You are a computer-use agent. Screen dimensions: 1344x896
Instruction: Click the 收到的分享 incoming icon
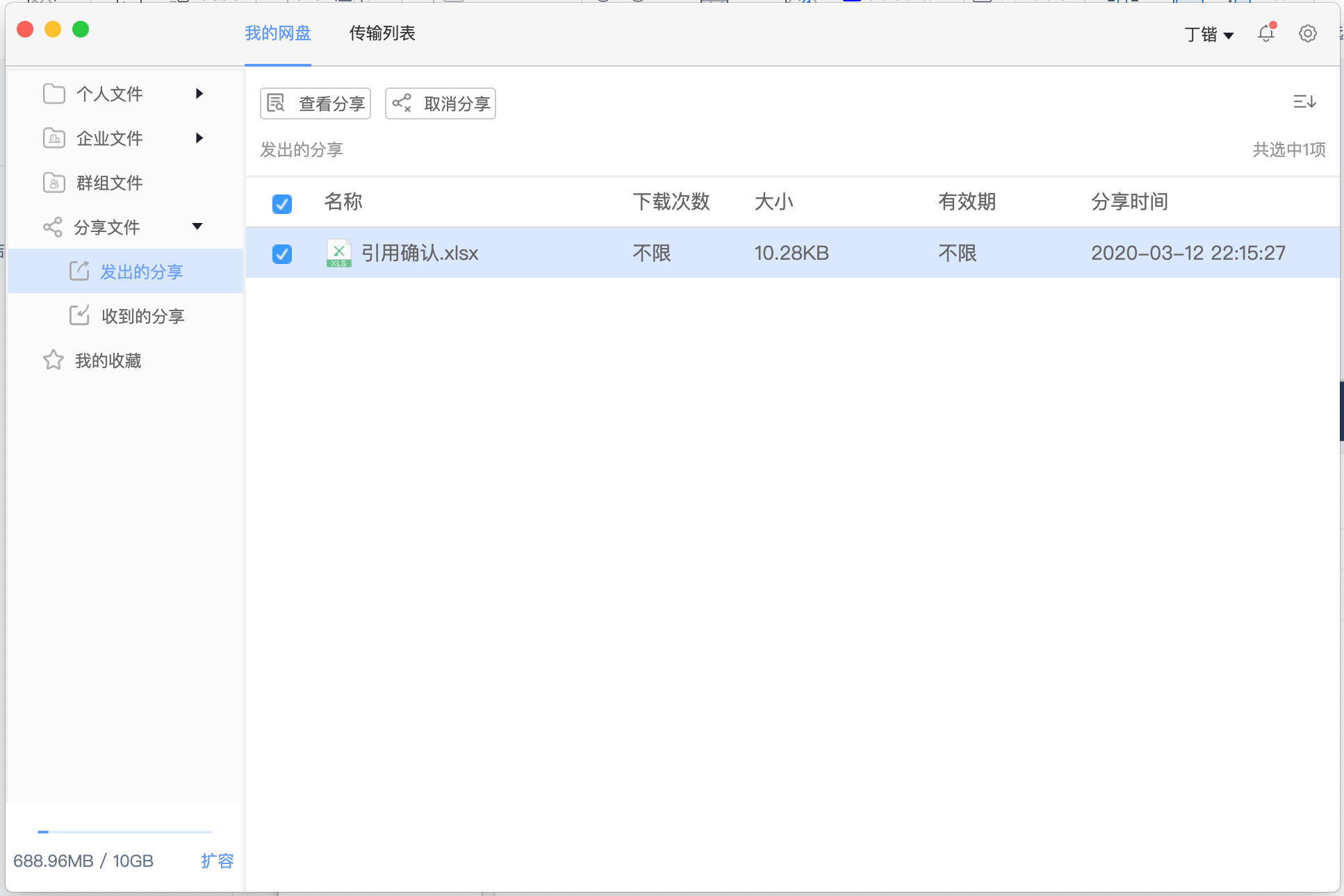point(79,315)
